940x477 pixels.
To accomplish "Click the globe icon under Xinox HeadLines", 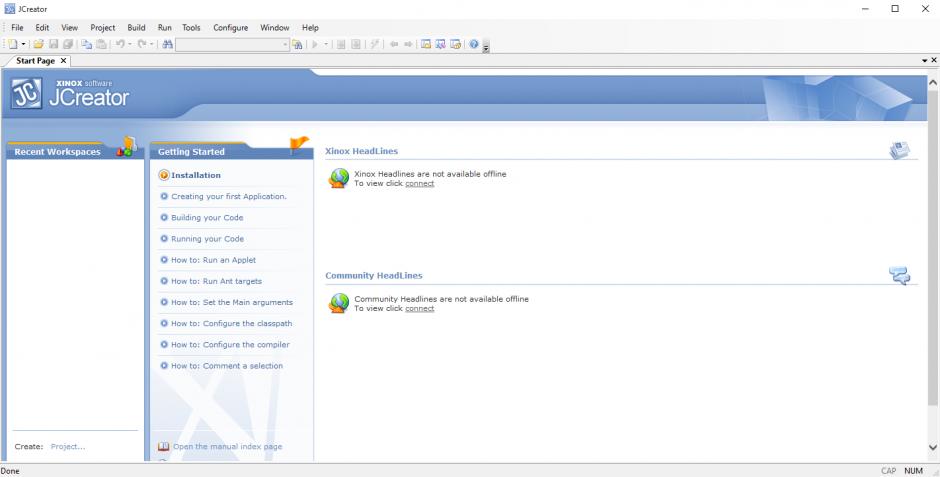I will pos(339,178).
